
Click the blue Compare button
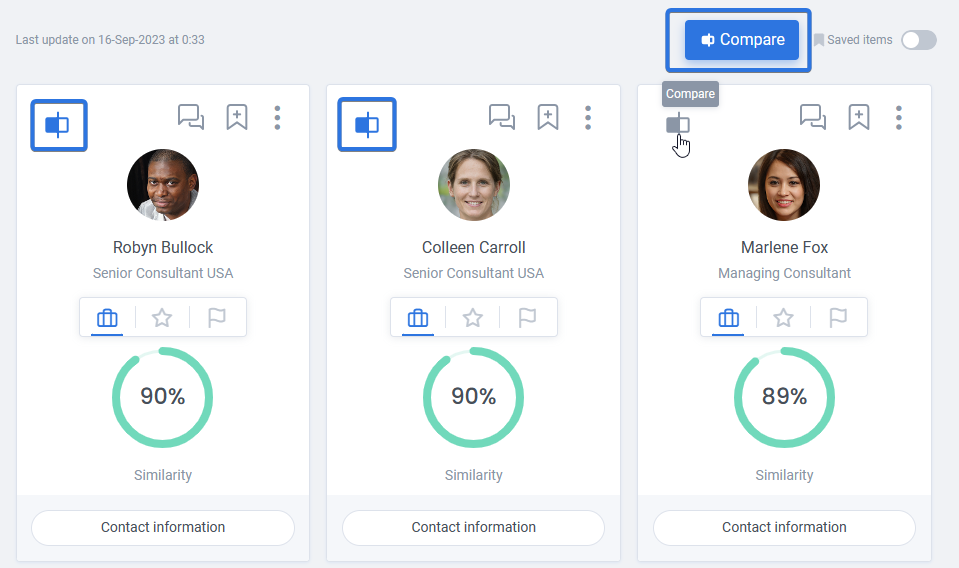(x=742, y=40)
